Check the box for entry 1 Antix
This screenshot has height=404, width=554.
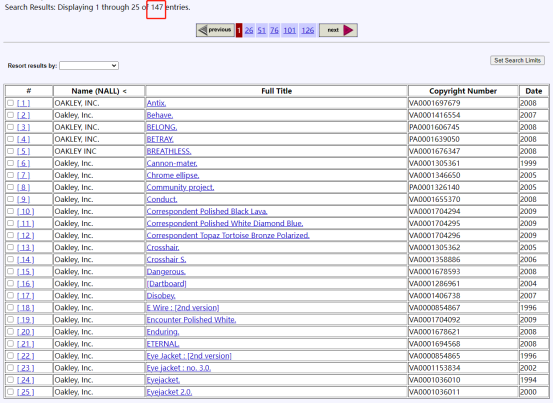[x=11, y=103]
